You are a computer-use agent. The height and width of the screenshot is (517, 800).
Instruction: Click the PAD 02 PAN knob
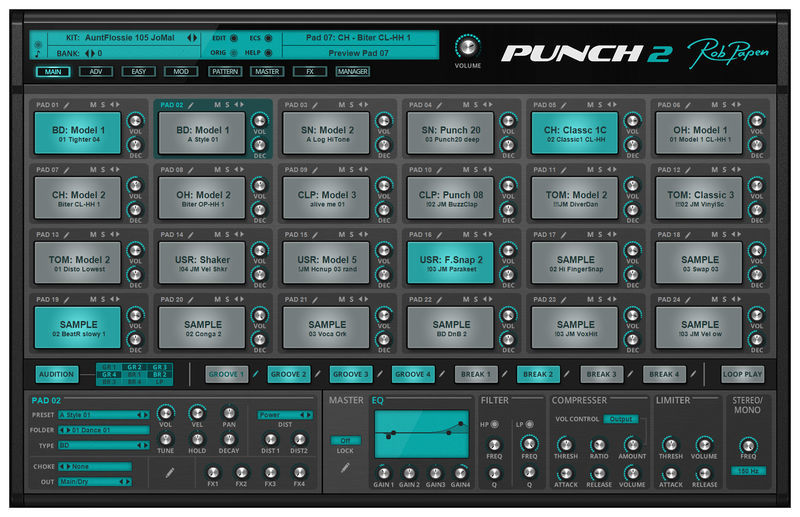coord(229,412)
